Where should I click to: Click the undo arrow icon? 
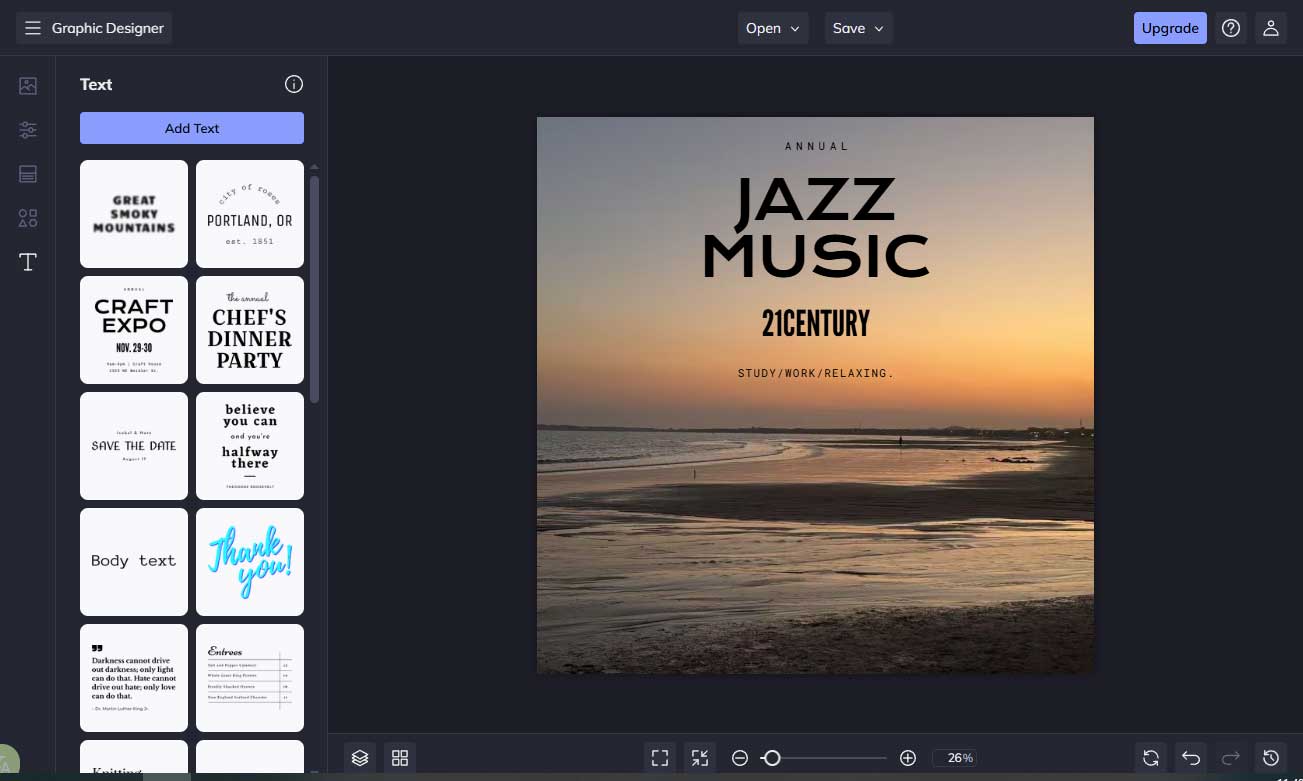(1191, 758)
